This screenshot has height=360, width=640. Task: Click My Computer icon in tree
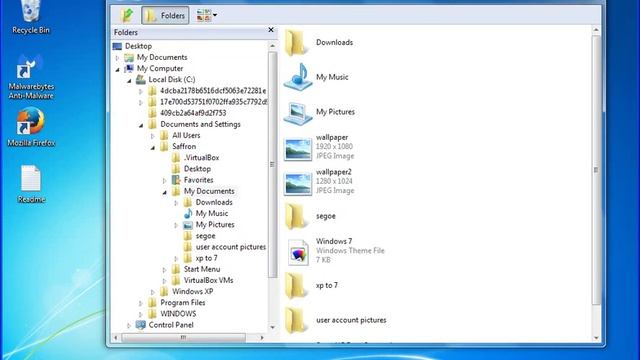(129, 68)
